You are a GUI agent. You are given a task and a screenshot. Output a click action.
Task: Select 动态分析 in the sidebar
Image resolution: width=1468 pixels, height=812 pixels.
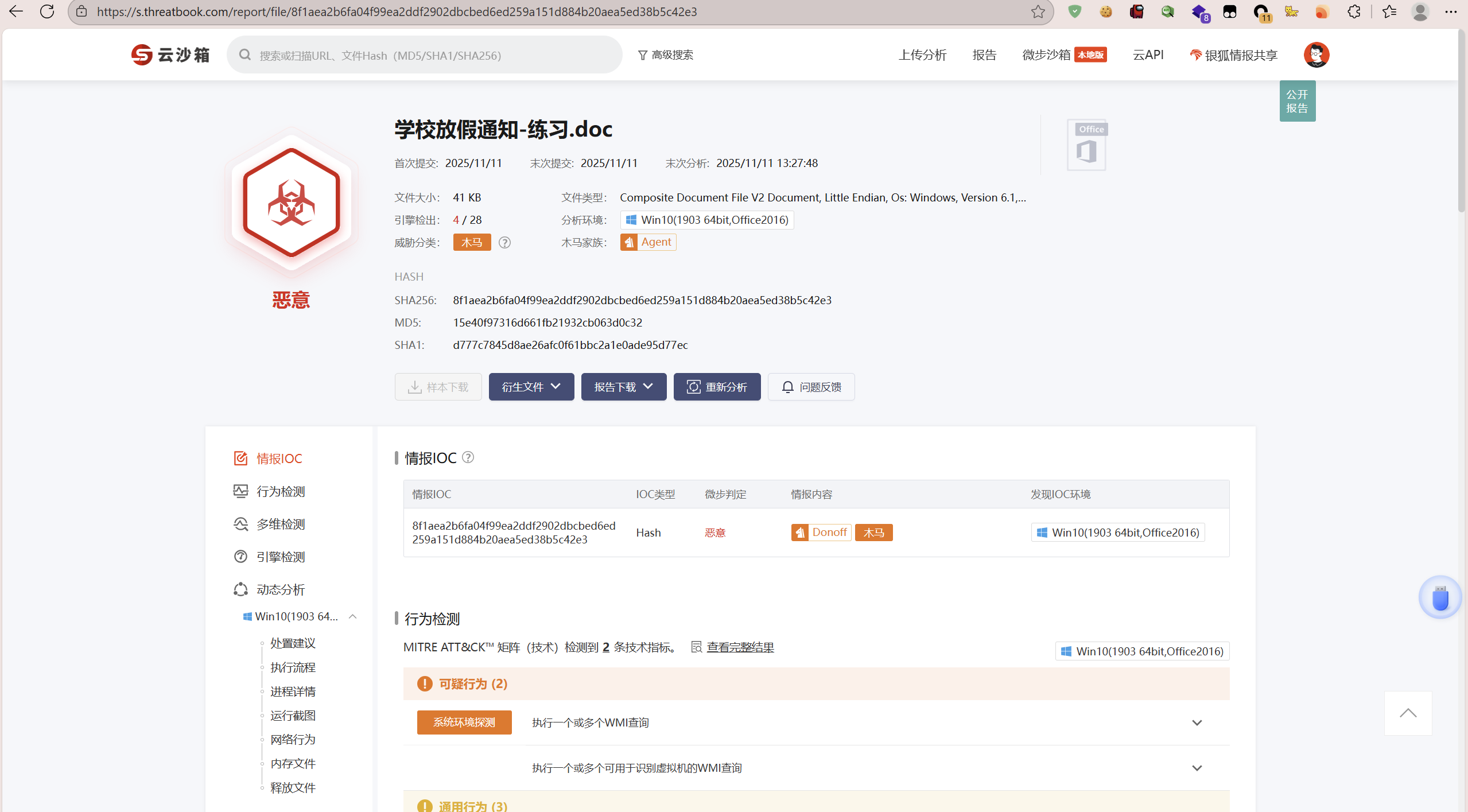[269, 589]
